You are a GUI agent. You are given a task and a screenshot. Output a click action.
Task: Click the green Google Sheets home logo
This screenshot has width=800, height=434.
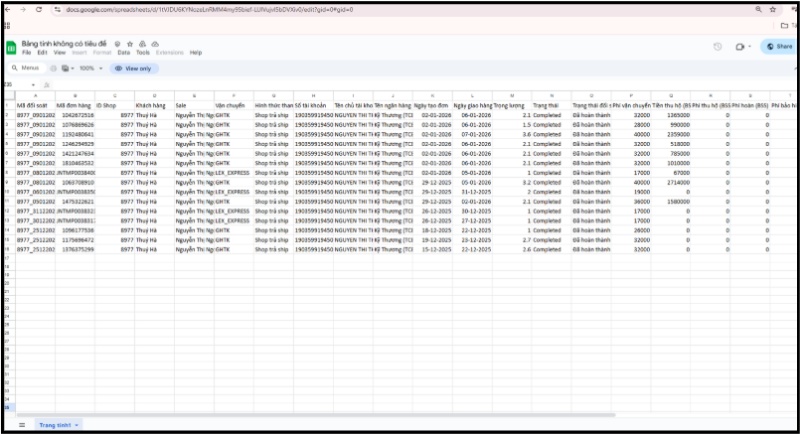point(11,48)
